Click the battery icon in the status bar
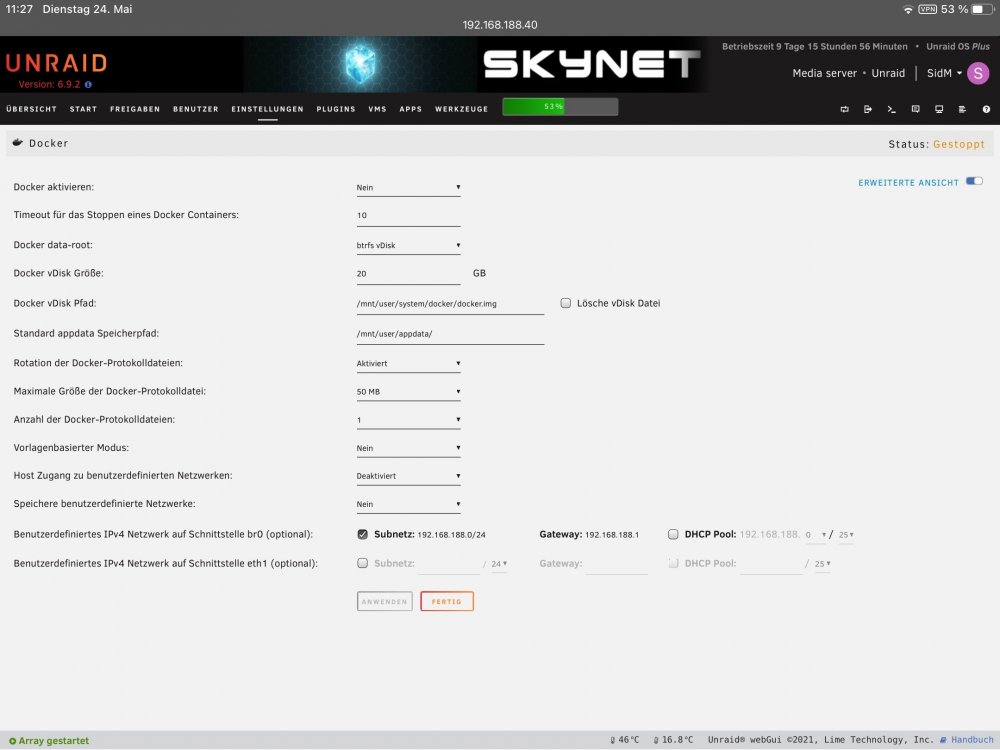This screenshot has width=1000, height=750. coord(983,10)
